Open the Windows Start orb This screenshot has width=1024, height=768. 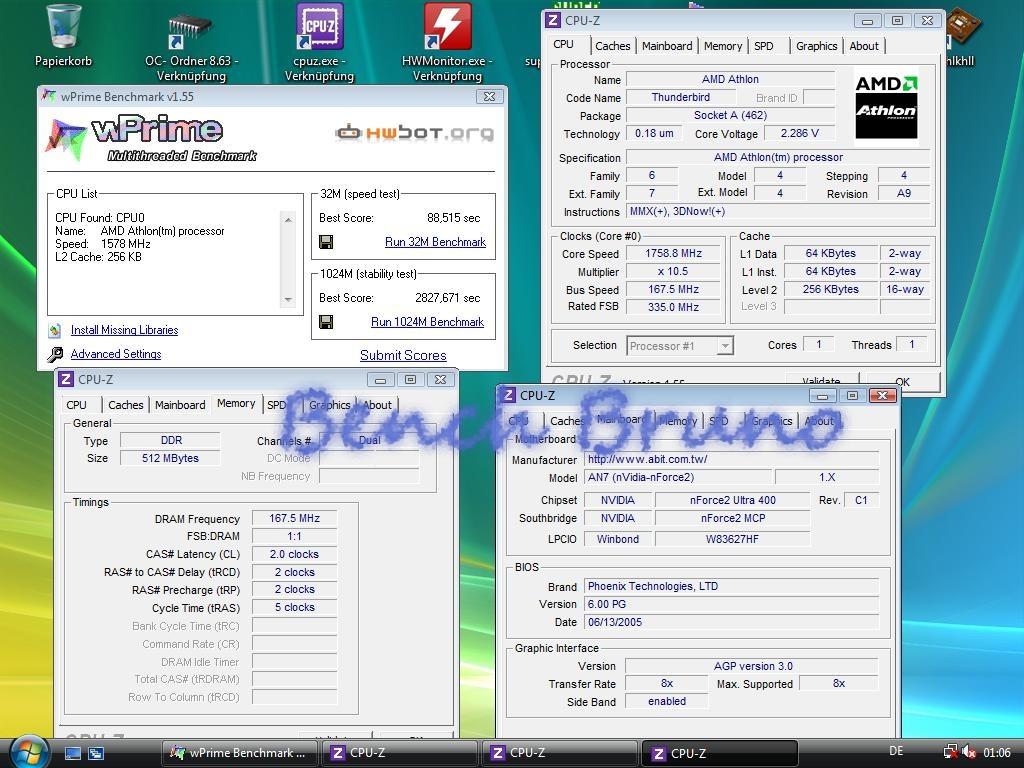click(x=27, y=752)
